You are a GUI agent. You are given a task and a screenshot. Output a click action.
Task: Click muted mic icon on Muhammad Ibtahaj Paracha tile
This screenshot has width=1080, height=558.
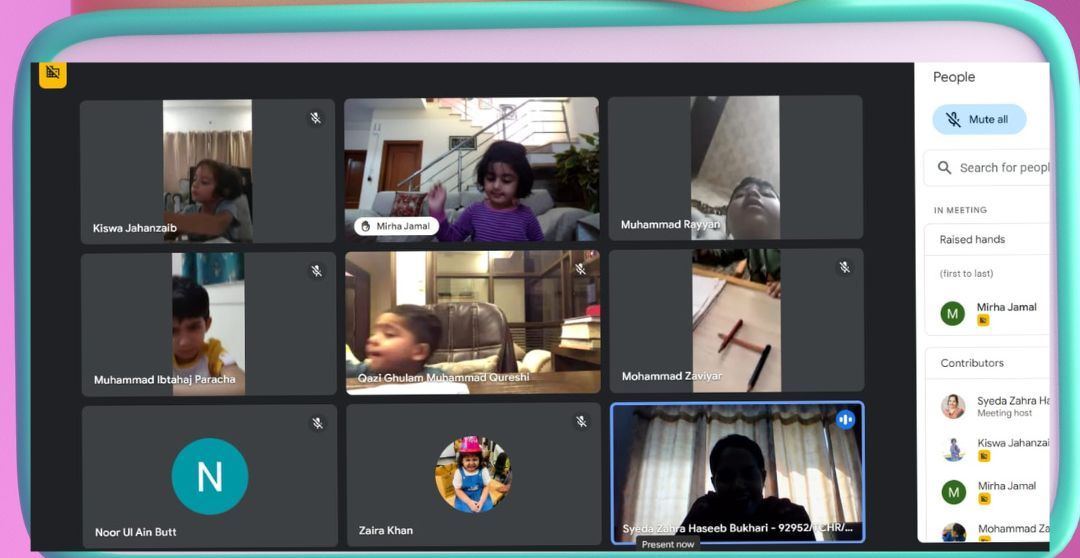[x=316, y=271]
